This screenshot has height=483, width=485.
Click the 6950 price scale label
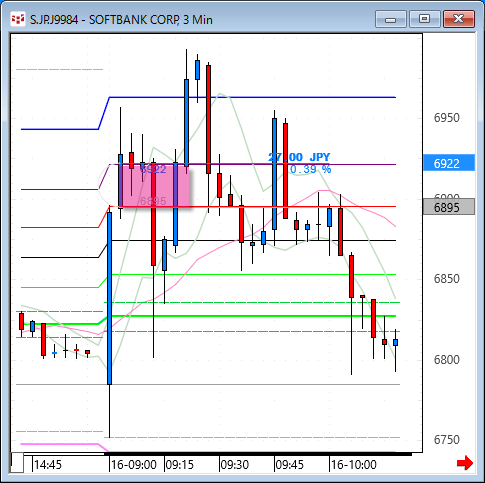[x=446, y=118]
